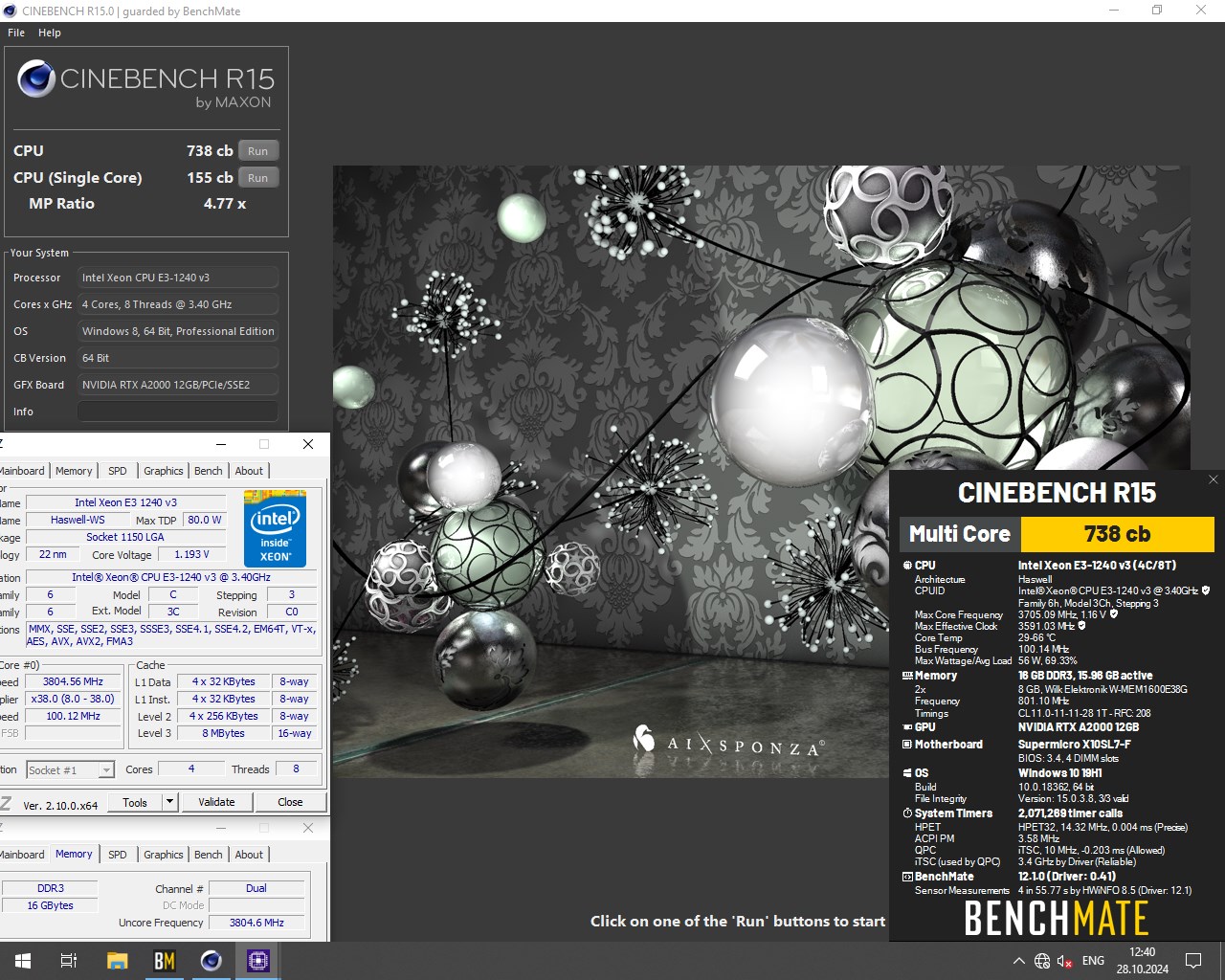Click the BenchMate section icon in overlay
The height and width of the screenshot is (980, 1225).
coord(907,877)
